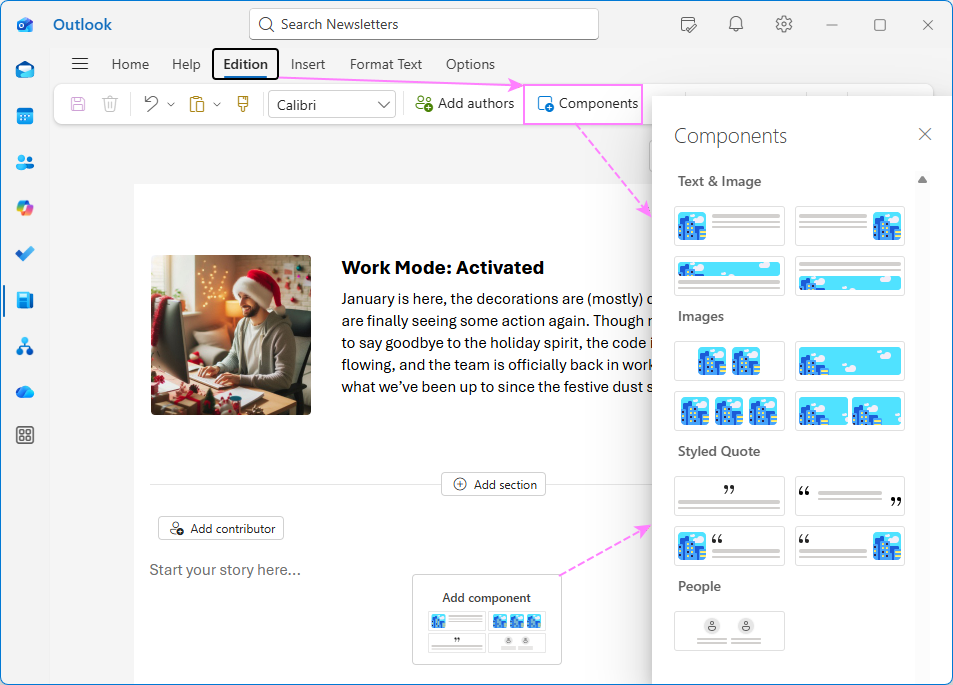The height and width of the screenshot is (685, 953).
Task: Select the People icon in the sidebar
Action: click(x=25, y=162)
